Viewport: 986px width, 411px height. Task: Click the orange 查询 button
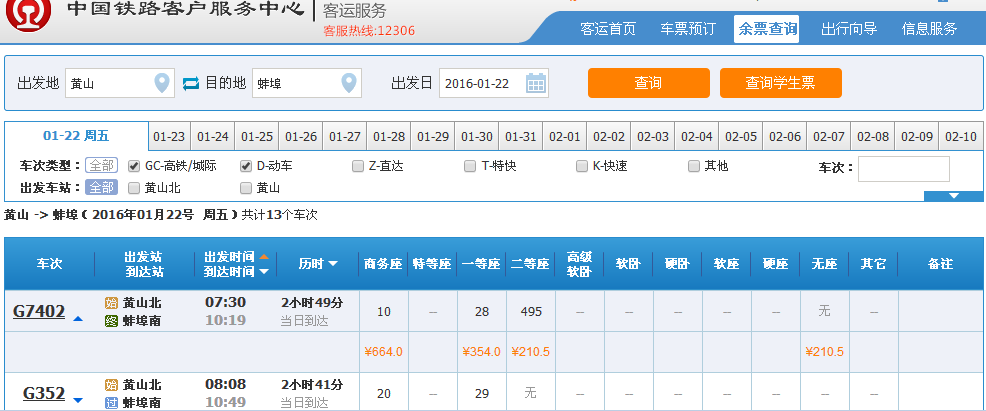click(x=649, y=83)
